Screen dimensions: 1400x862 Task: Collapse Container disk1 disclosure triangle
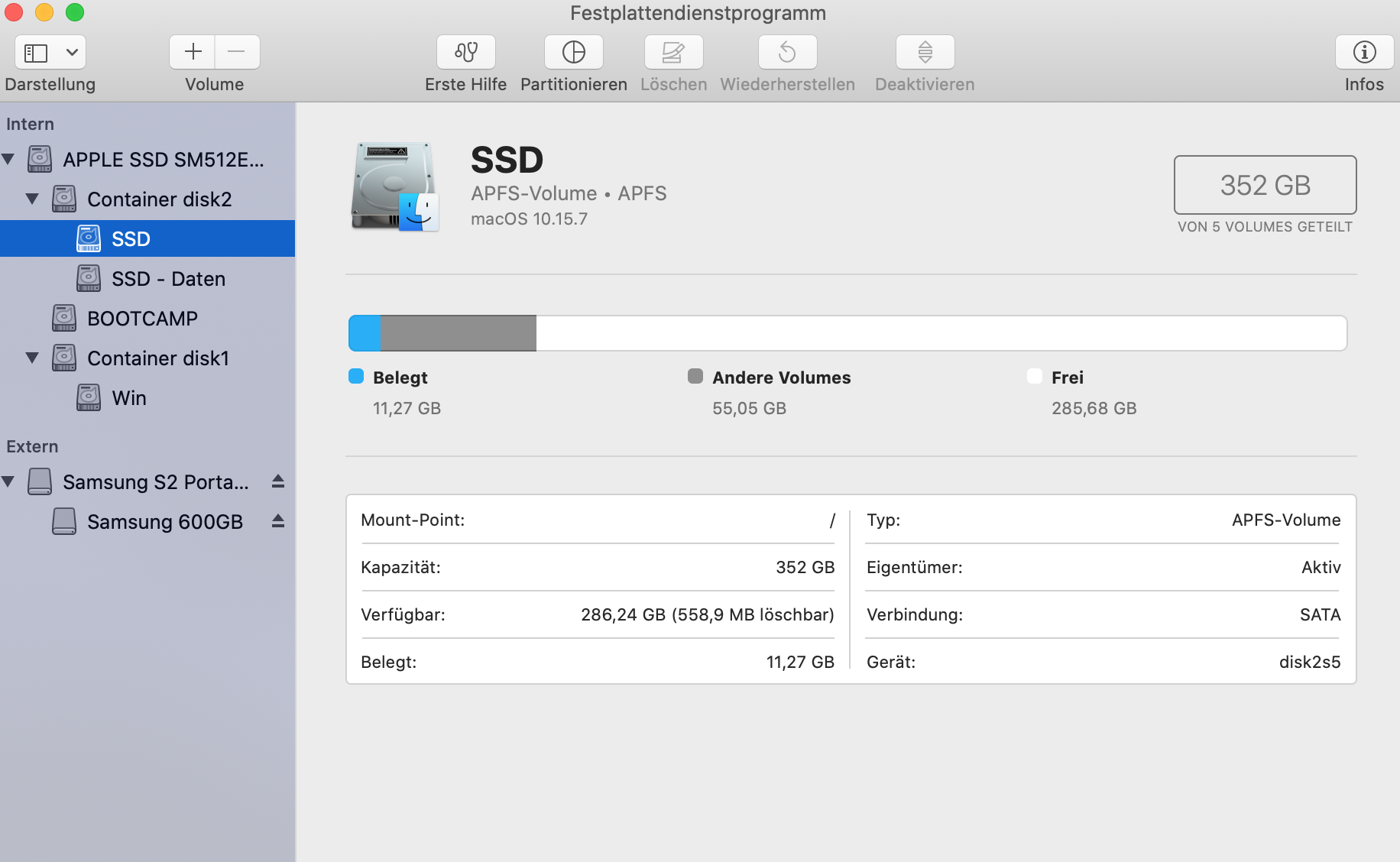tap(32, 358)
